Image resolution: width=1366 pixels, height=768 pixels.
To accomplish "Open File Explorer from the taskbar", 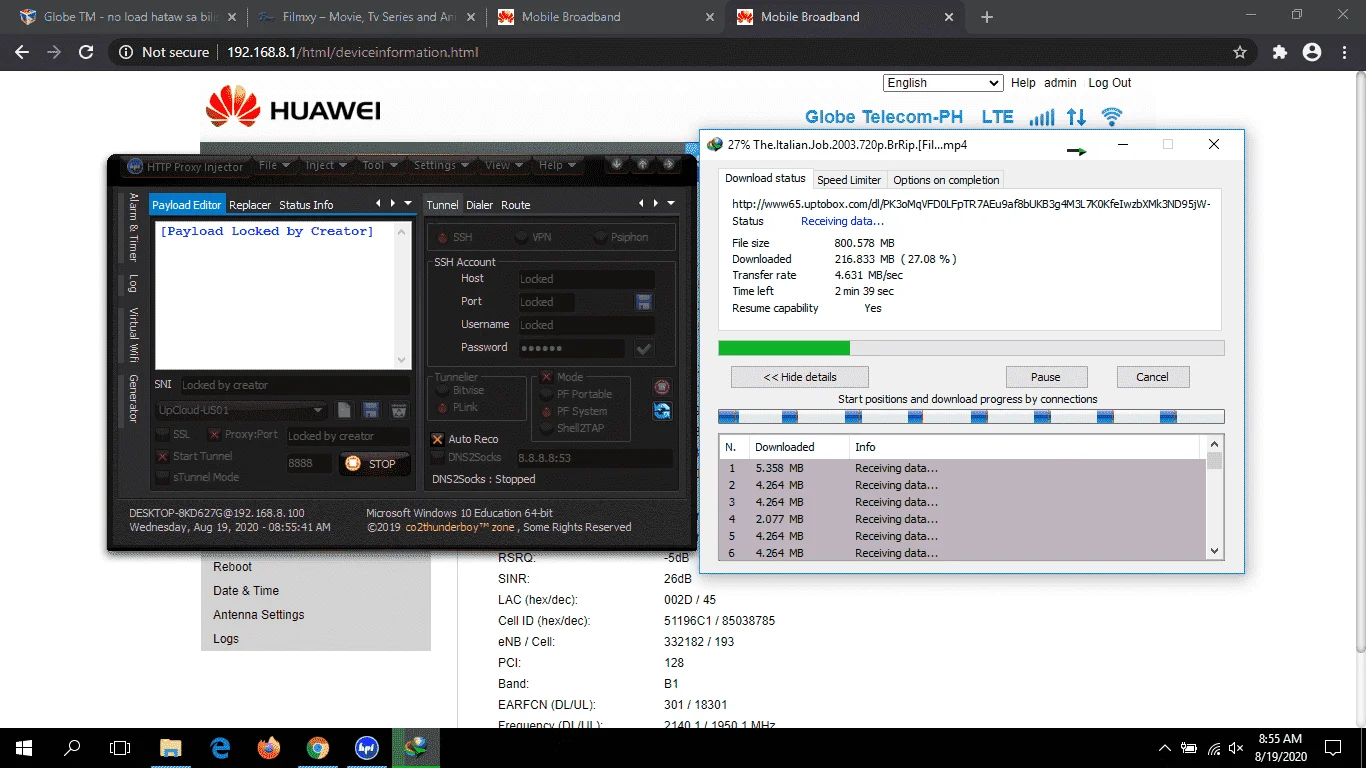I will [x=171, y=747].
